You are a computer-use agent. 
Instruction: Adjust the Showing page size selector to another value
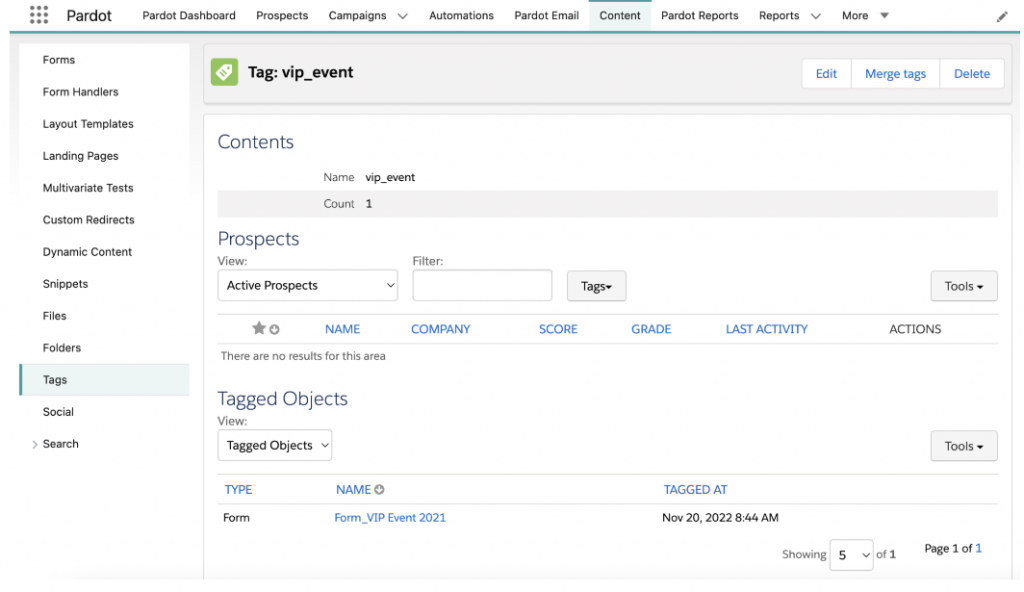pyautogui.click(x=851, y=554)
